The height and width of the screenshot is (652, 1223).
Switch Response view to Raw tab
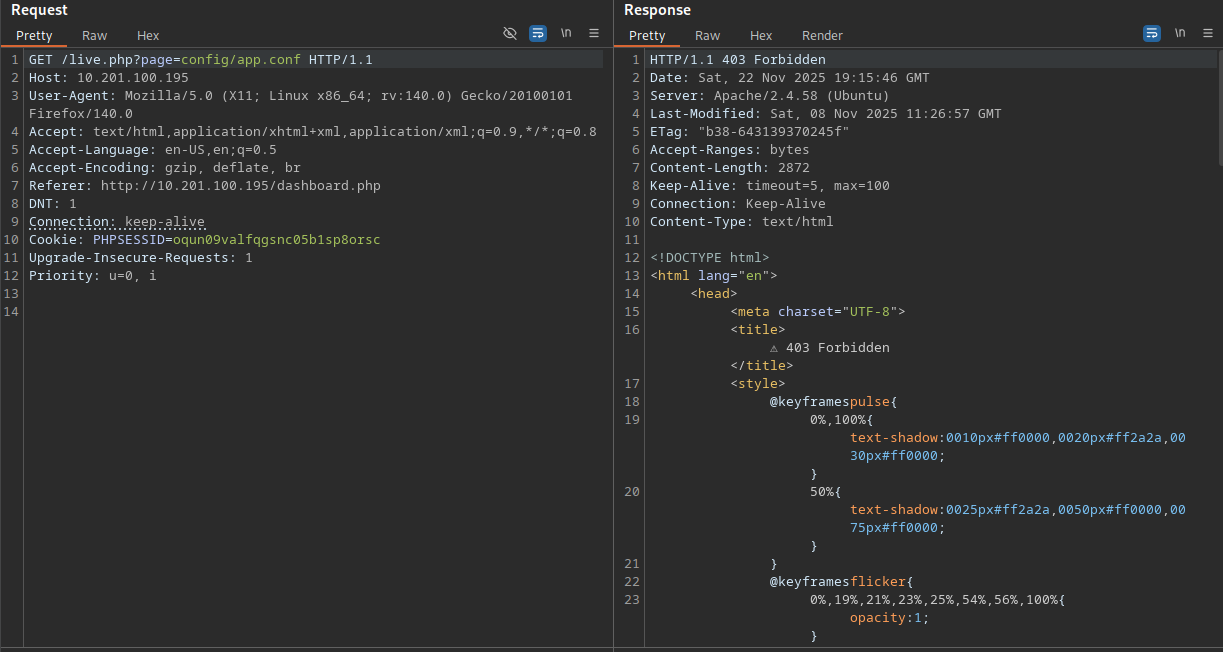[x=708, y=36]
